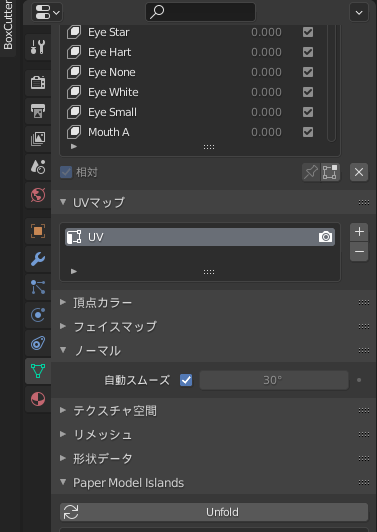
Task: Open the Material properties tab
Action: point(38,399)
